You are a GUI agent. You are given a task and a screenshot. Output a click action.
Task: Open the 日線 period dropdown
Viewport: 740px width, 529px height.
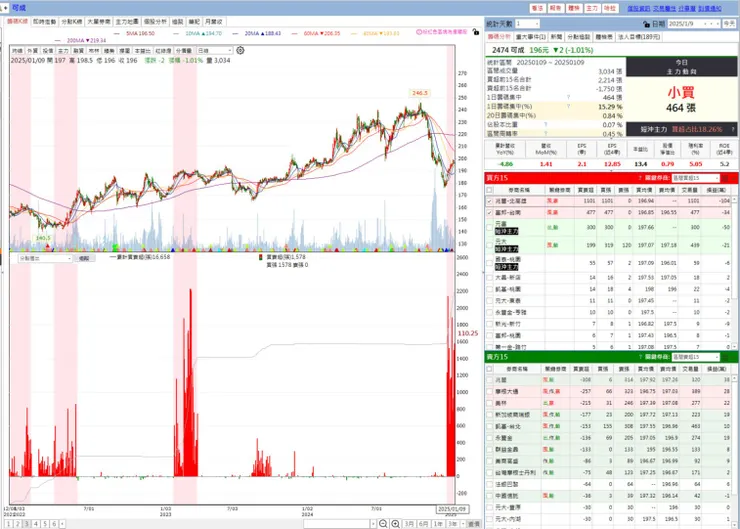click(214, 50)
